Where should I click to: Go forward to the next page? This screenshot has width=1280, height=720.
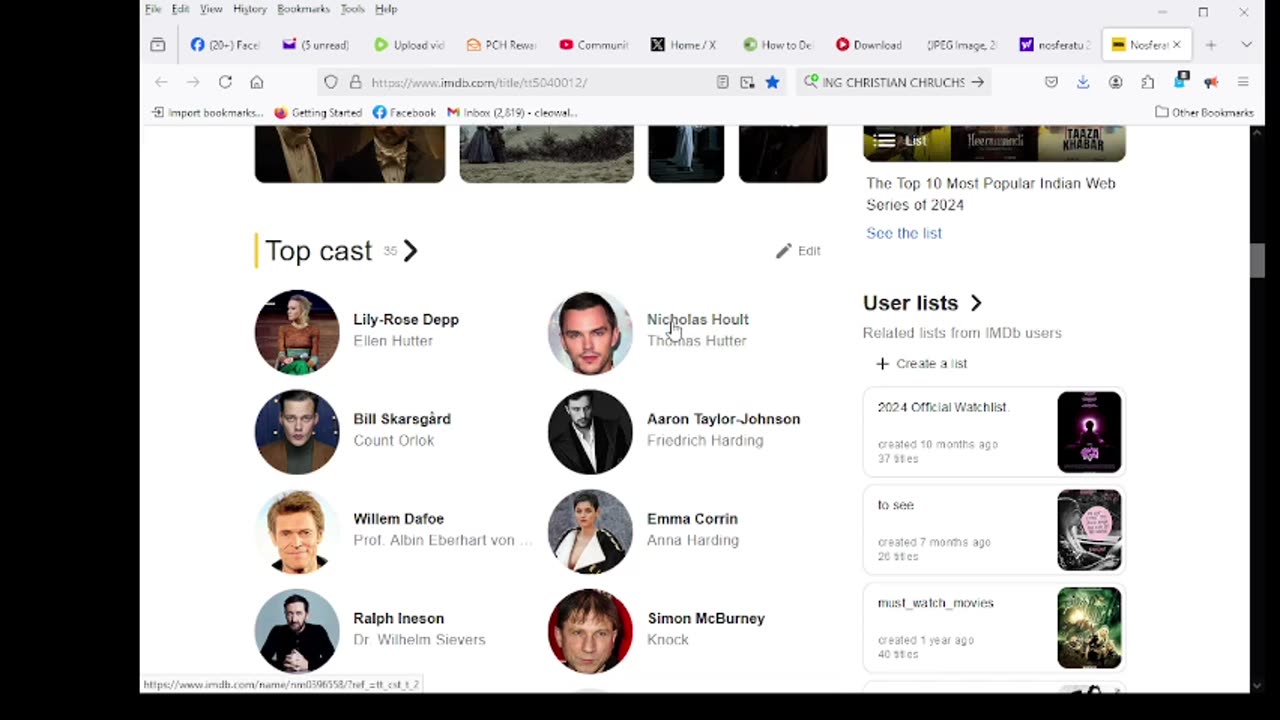[193, 82]
